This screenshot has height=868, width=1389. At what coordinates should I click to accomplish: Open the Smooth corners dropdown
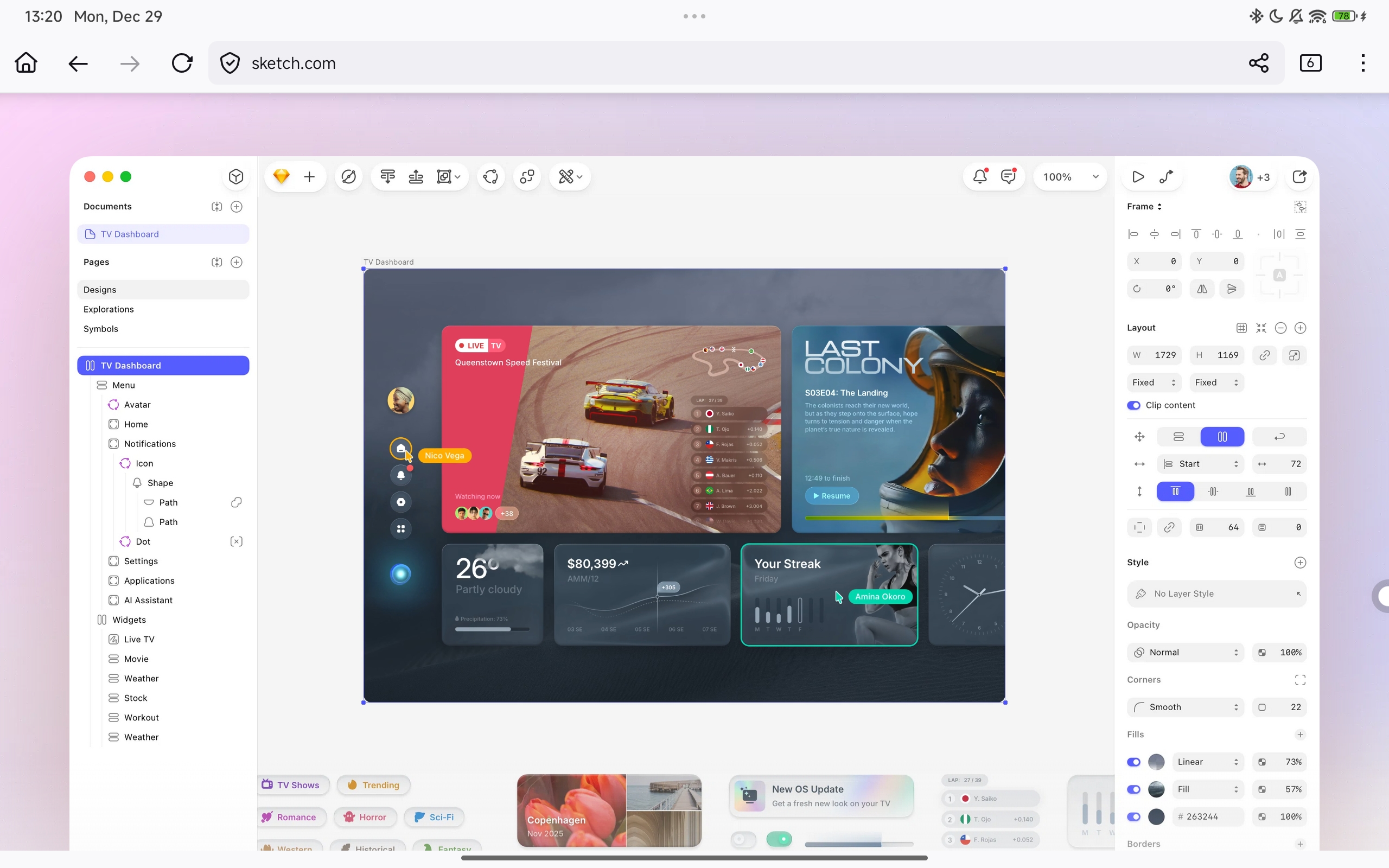point(1184,707)
